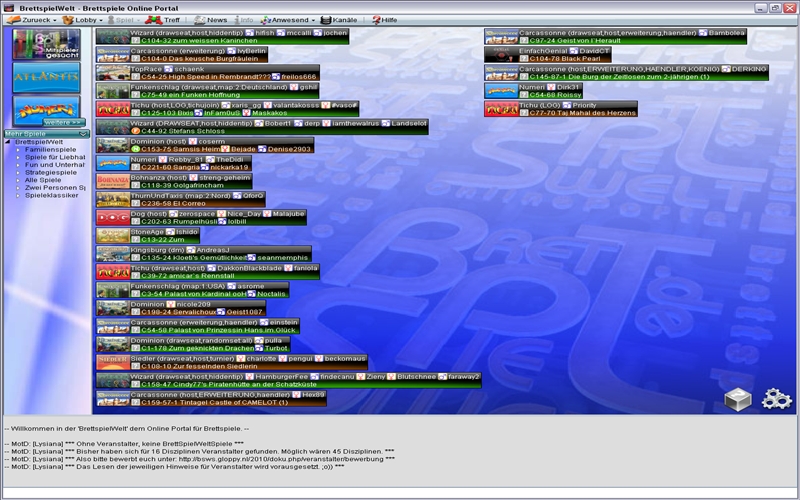
Task: Expand the Familienspiele tree arrow
Action: click(x=18, y=149)
